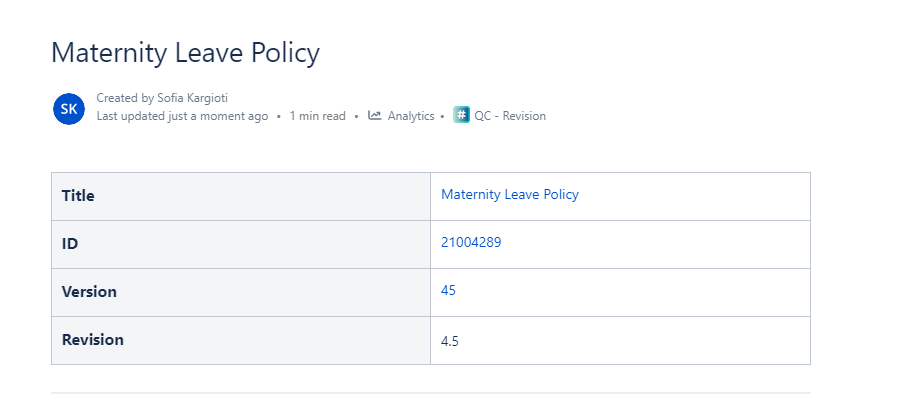Click the '1 min read' text
Image resolution: width=912 pixels, height=416 pixels.
(x=317, y=116)
